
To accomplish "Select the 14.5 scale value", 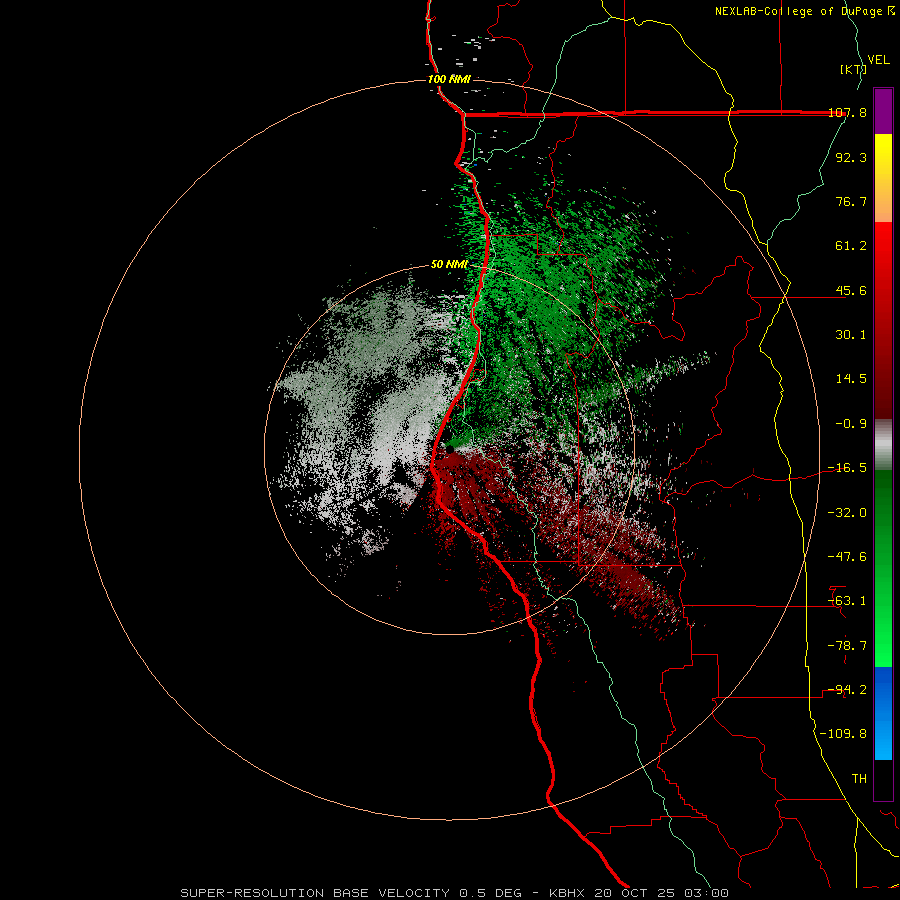I will point(851,379).
